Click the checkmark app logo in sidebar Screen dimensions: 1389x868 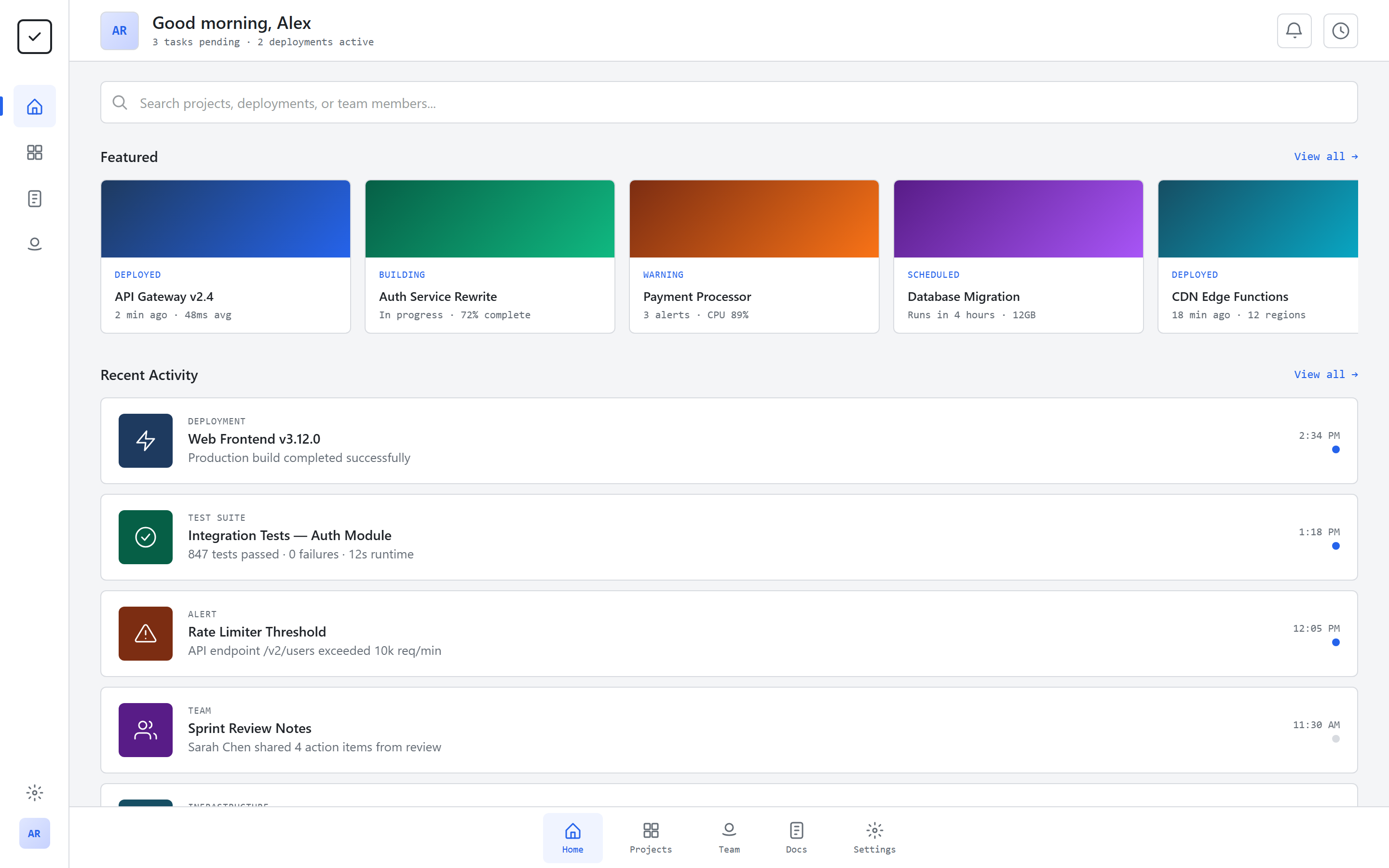pos(34,36)
